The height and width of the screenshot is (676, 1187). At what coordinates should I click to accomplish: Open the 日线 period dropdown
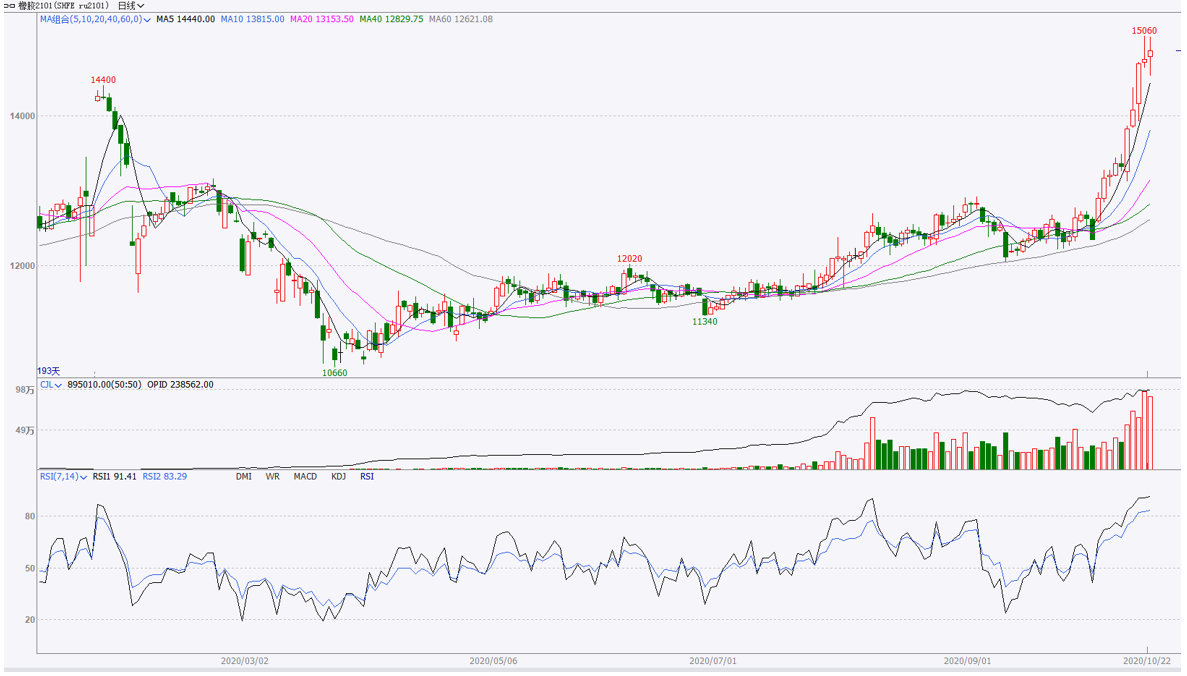[x=131, y=6]
